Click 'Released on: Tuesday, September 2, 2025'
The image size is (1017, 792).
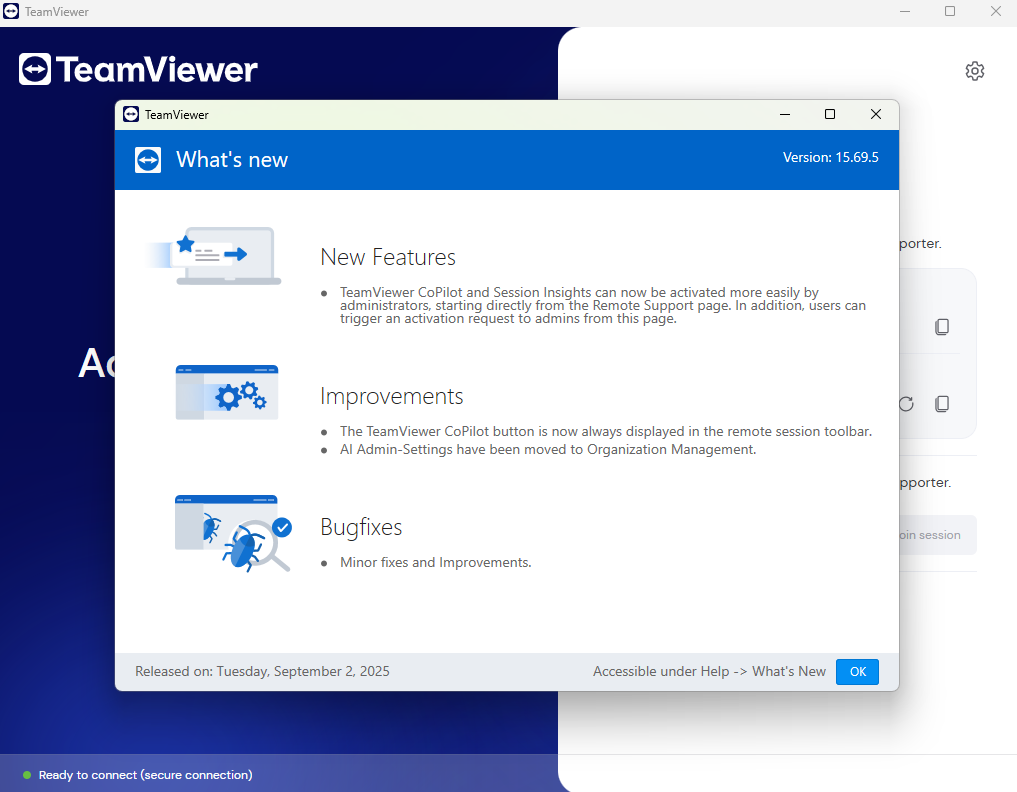(262, 671)
